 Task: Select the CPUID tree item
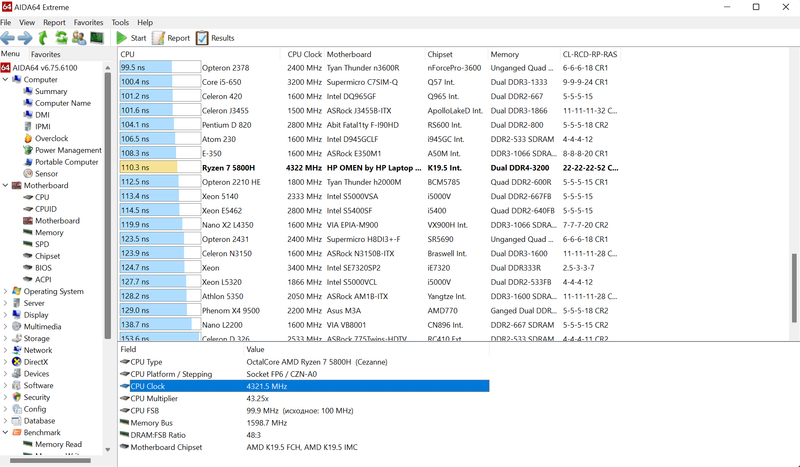click(40, 209)
